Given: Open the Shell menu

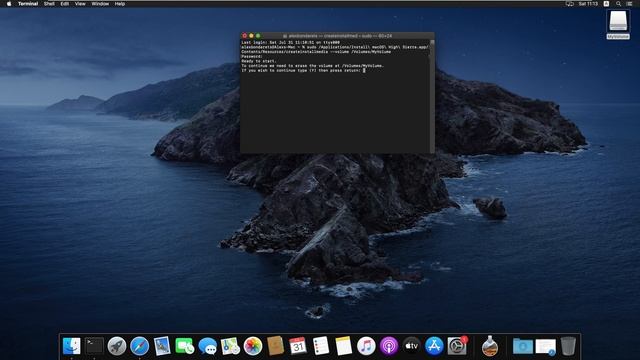Looking at the screenshot, I should [x=49, y=4].
